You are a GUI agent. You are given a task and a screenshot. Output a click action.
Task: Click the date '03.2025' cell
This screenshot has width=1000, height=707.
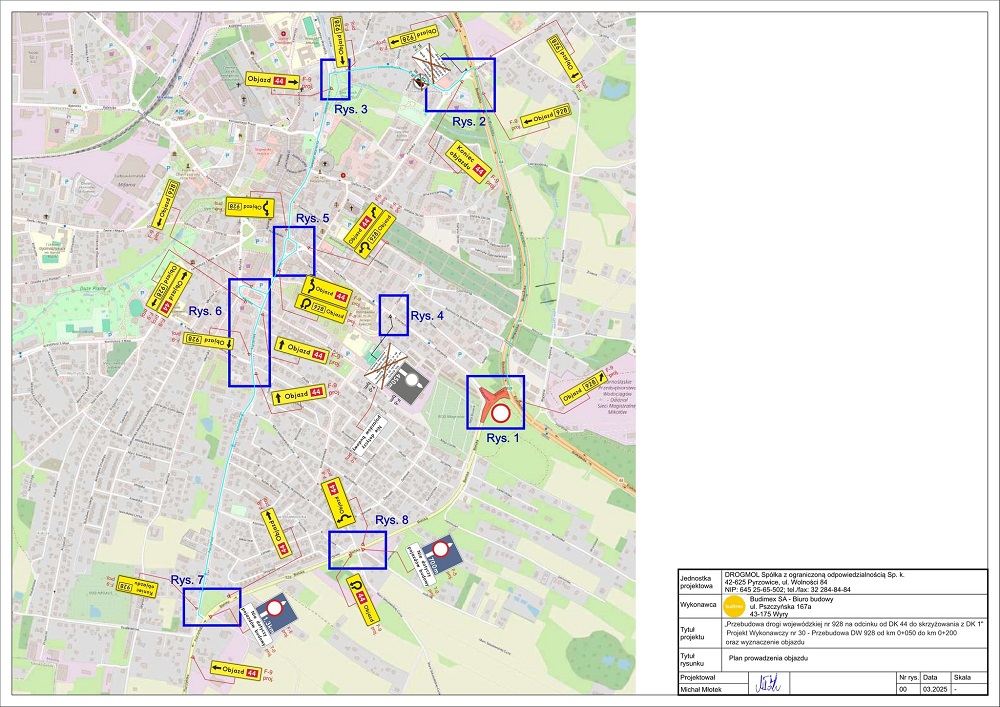[937, 688]
